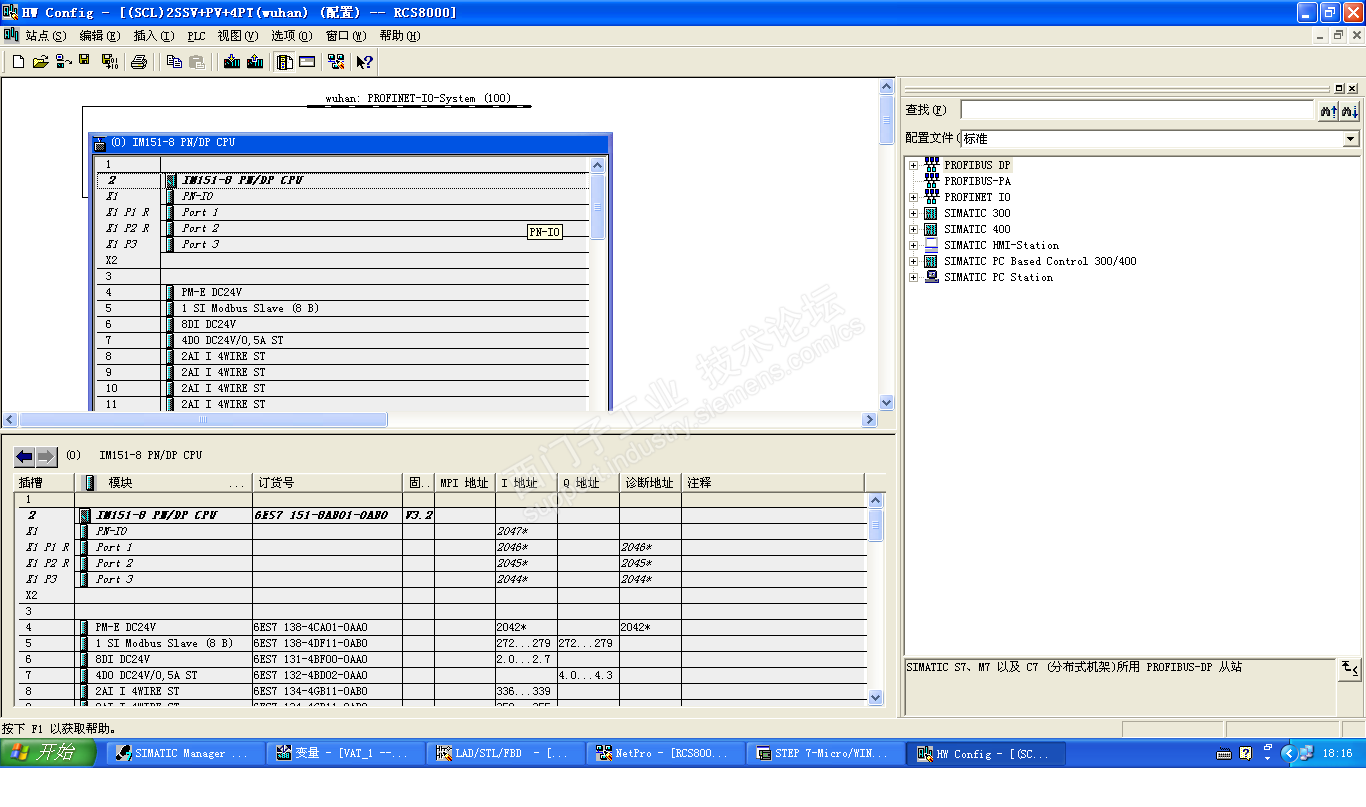Open the 选项(O) menu

coord(292,36)
